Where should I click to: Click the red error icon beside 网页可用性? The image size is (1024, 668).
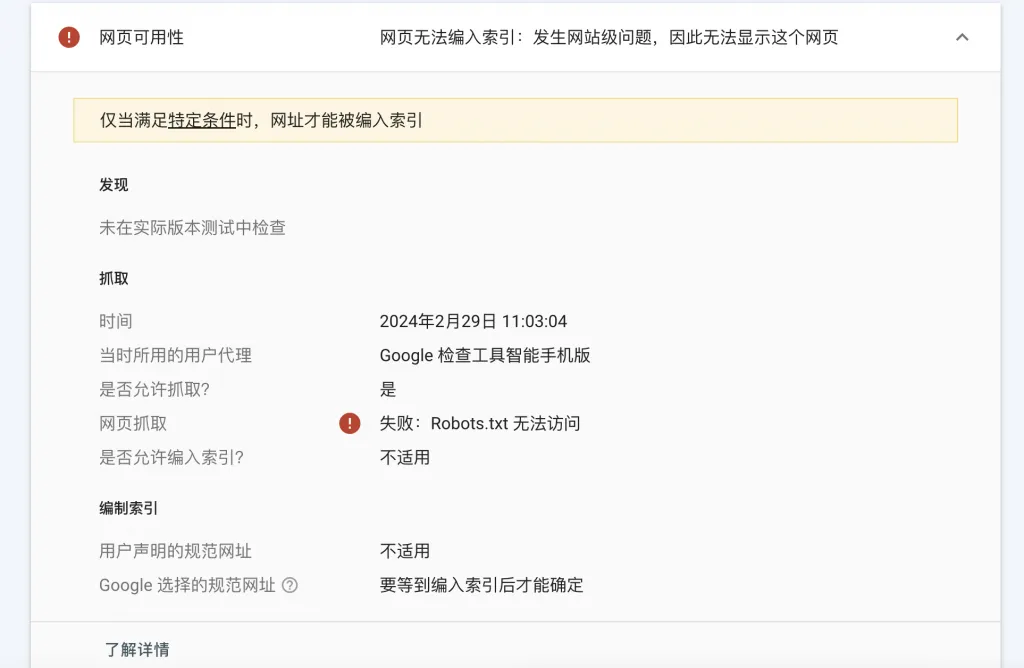tap(69, 38)
